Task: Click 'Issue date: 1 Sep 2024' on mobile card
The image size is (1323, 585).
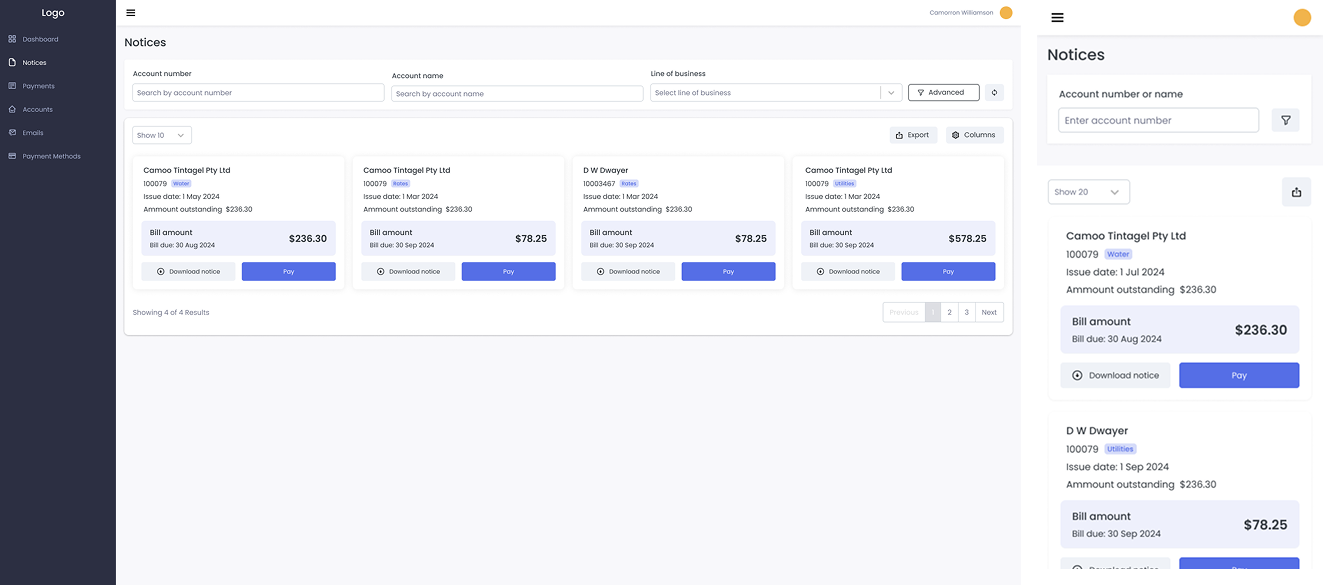Action: pyautogui.click(x=1117, y=467)
